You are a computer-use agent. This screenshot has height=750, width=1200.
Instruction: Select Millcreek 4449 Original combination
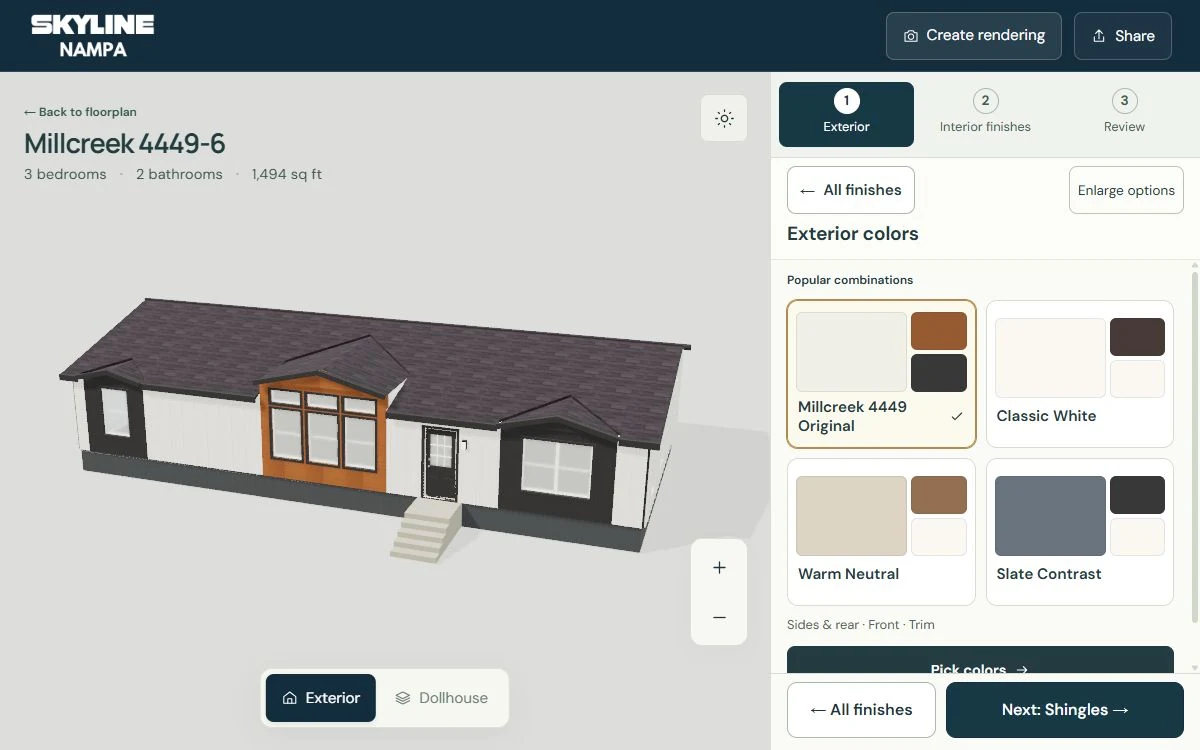coord(881,374)
